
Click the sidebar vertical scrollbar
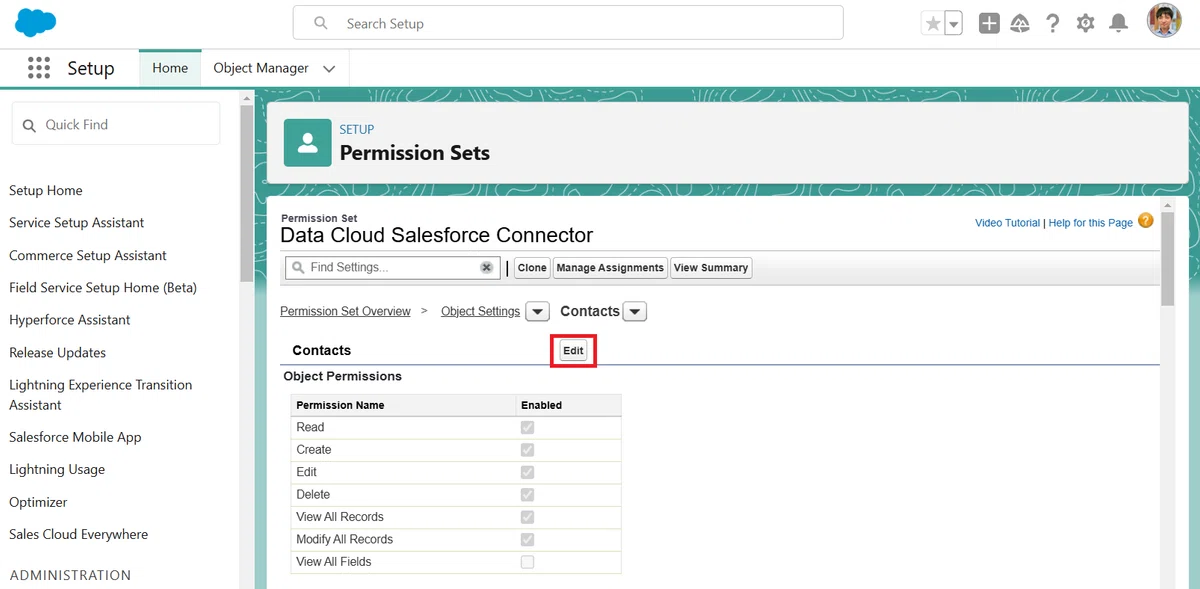(x=246, y=192)
